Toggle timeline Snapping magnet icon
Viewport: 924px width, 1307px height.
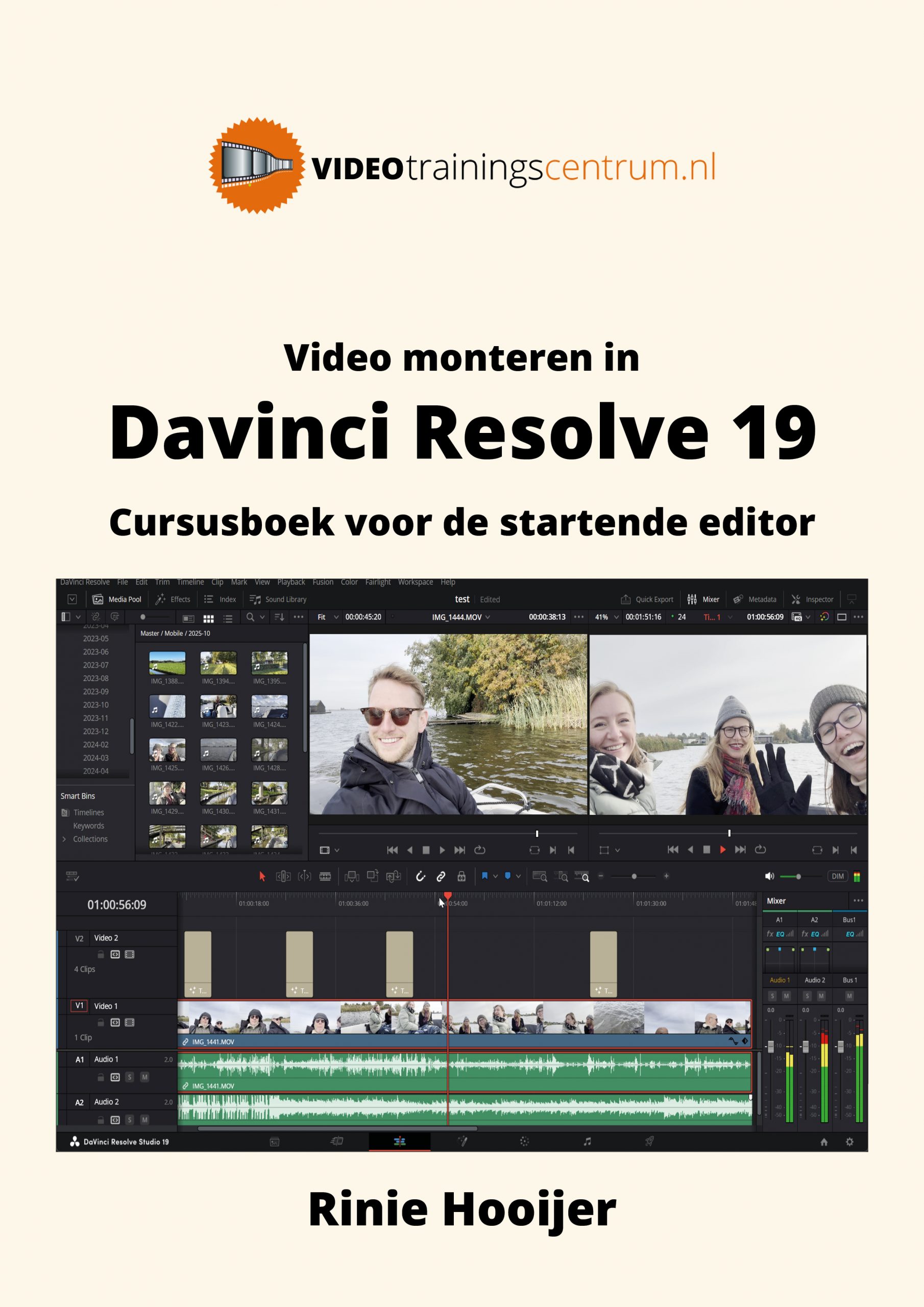coord(421,877)
